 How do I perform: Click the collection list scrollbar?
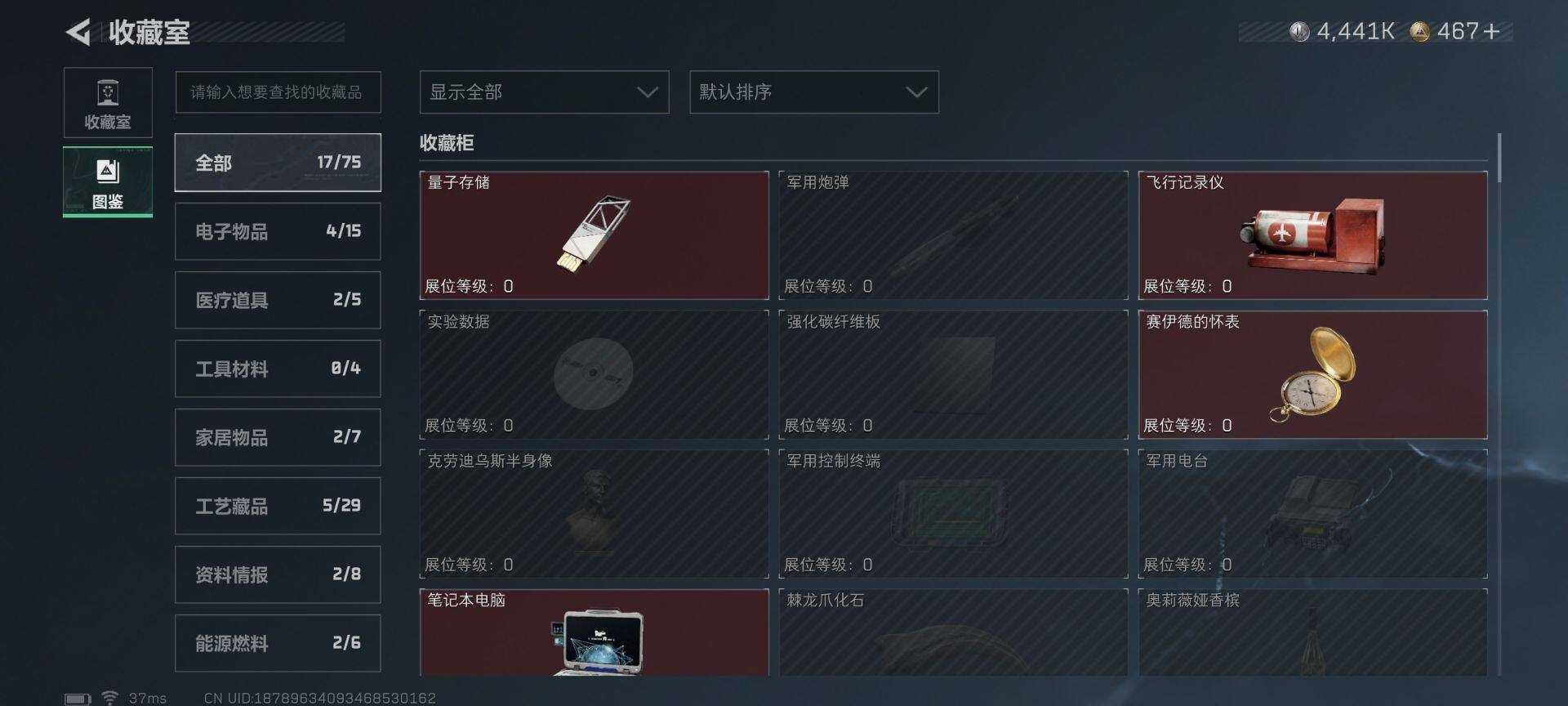(x=1499, y=159)
